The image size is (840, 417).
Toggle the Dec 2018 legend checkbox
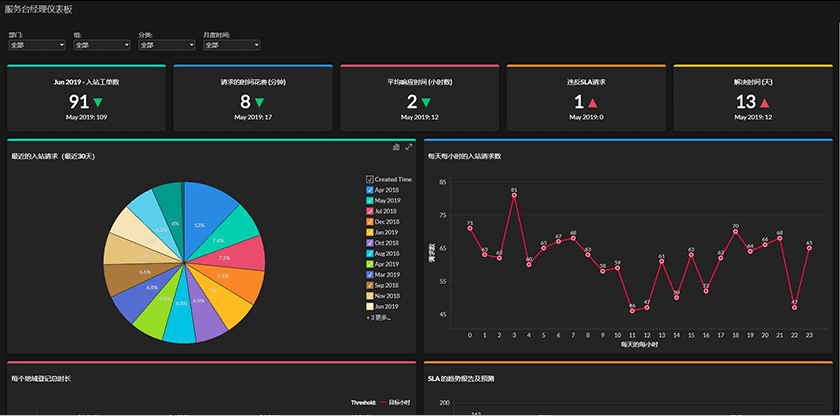[x=370, y=222]
